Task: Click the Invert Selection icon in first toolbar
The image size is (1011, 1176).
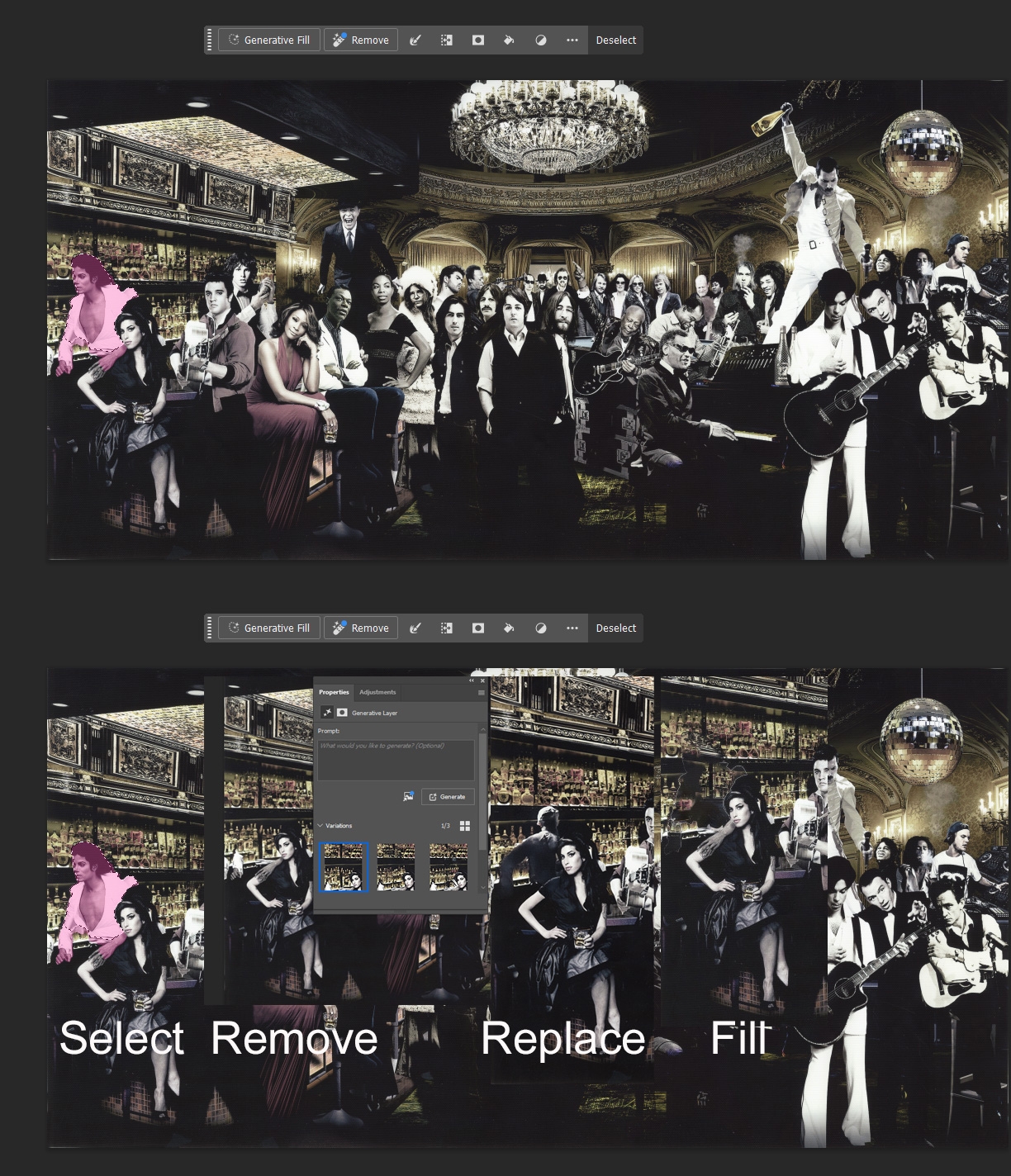Action: click(447, 40)
